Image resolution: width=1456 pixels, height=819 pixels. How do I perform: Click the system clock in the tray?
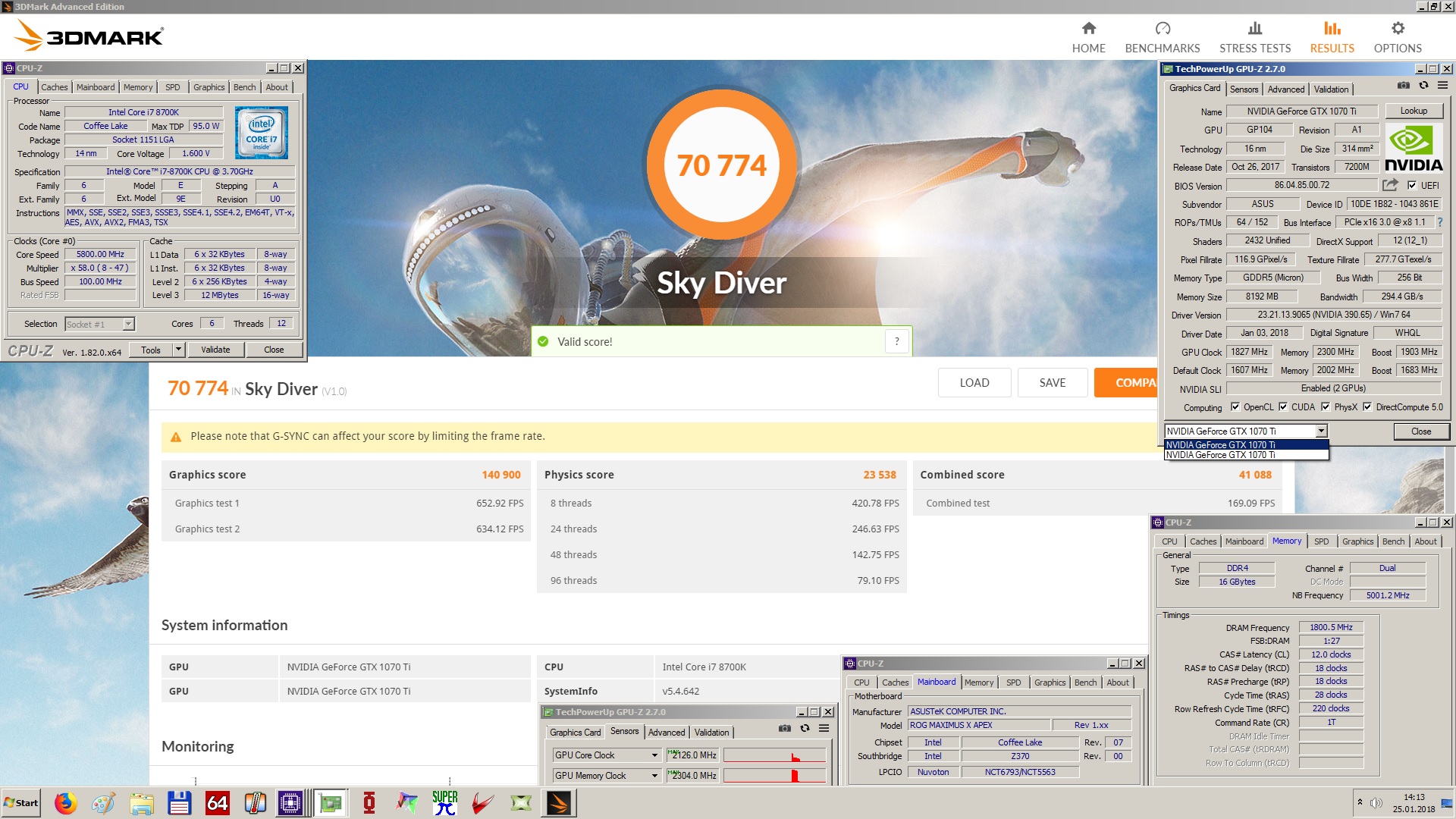pyautogui.click(x=1413, y=803)
